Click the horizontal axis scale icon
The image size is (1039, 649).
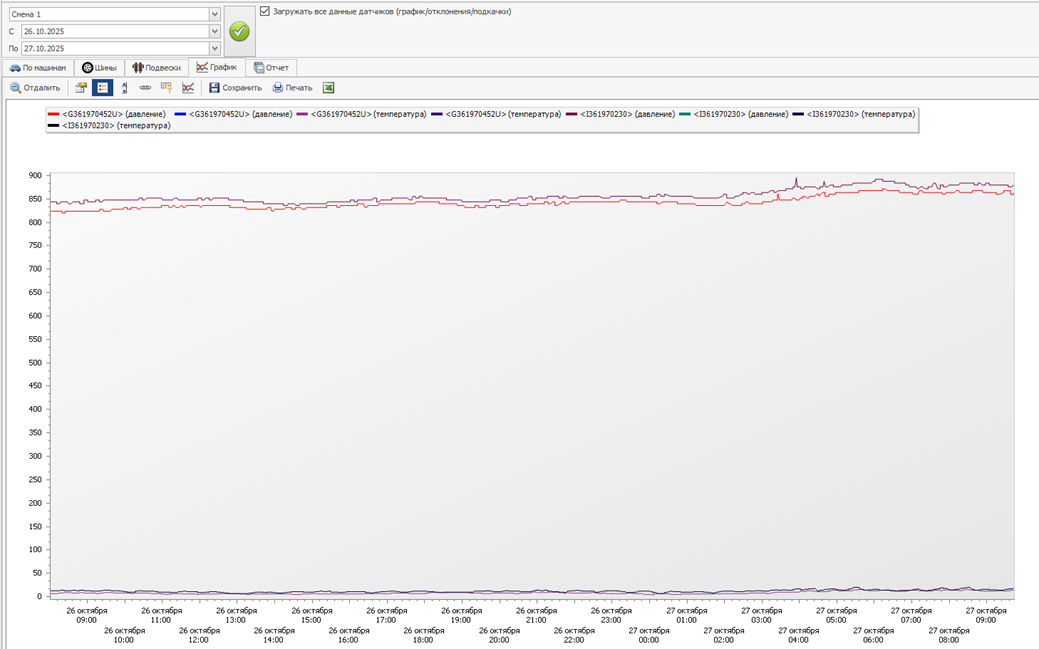point(145,88)
